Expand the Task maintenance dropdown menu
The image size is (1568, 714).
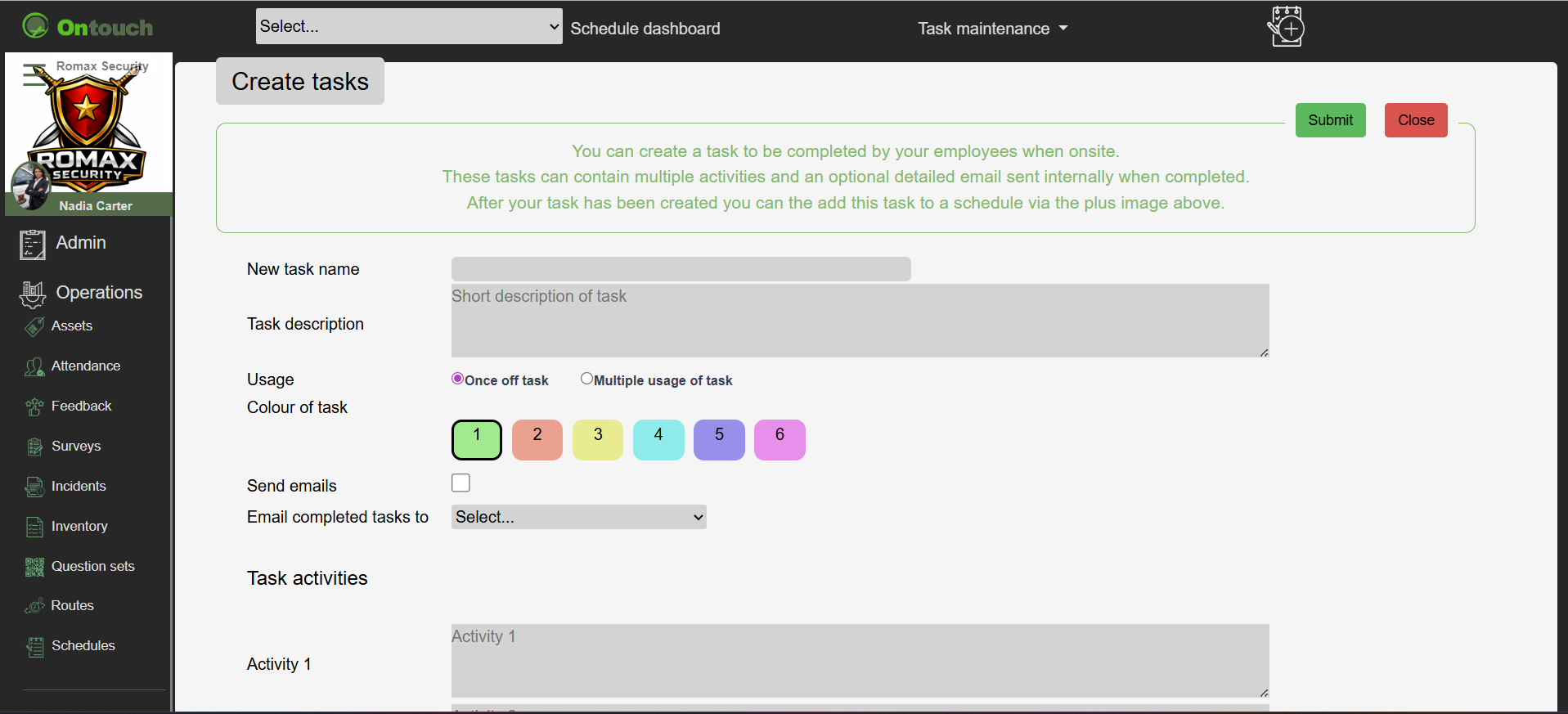click(992, 29)
